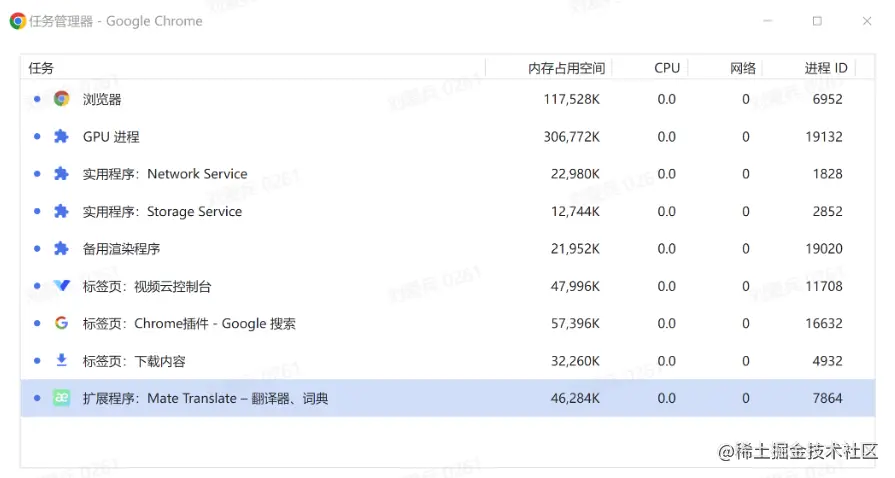This screenshot has width=895, height=478.
Task: Click the Mate Translate extension icon
Action: (62, 398)
